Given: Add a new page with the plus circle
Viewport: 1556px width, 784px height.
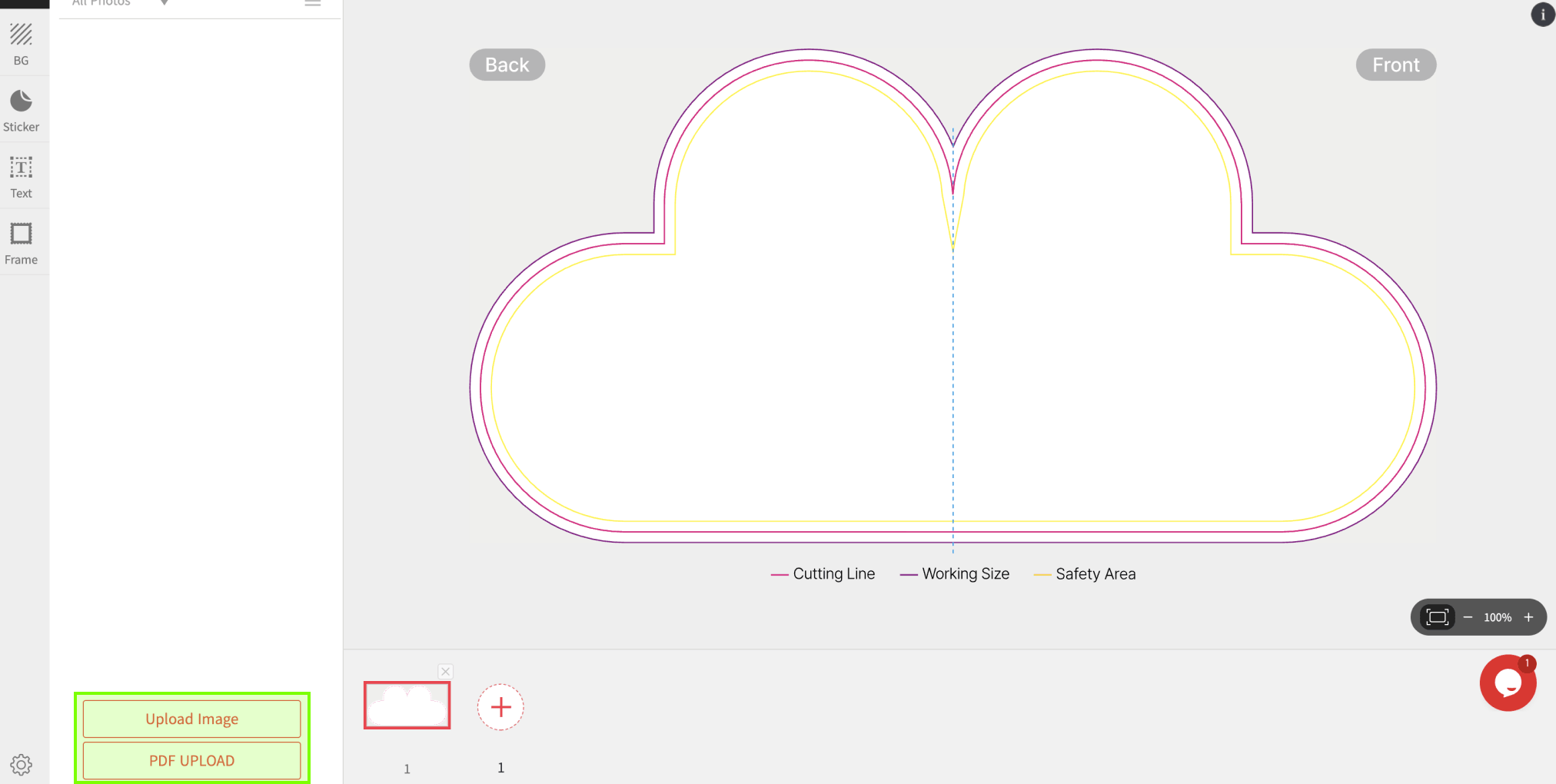Looking at the screenshot, I should [500, 707].
